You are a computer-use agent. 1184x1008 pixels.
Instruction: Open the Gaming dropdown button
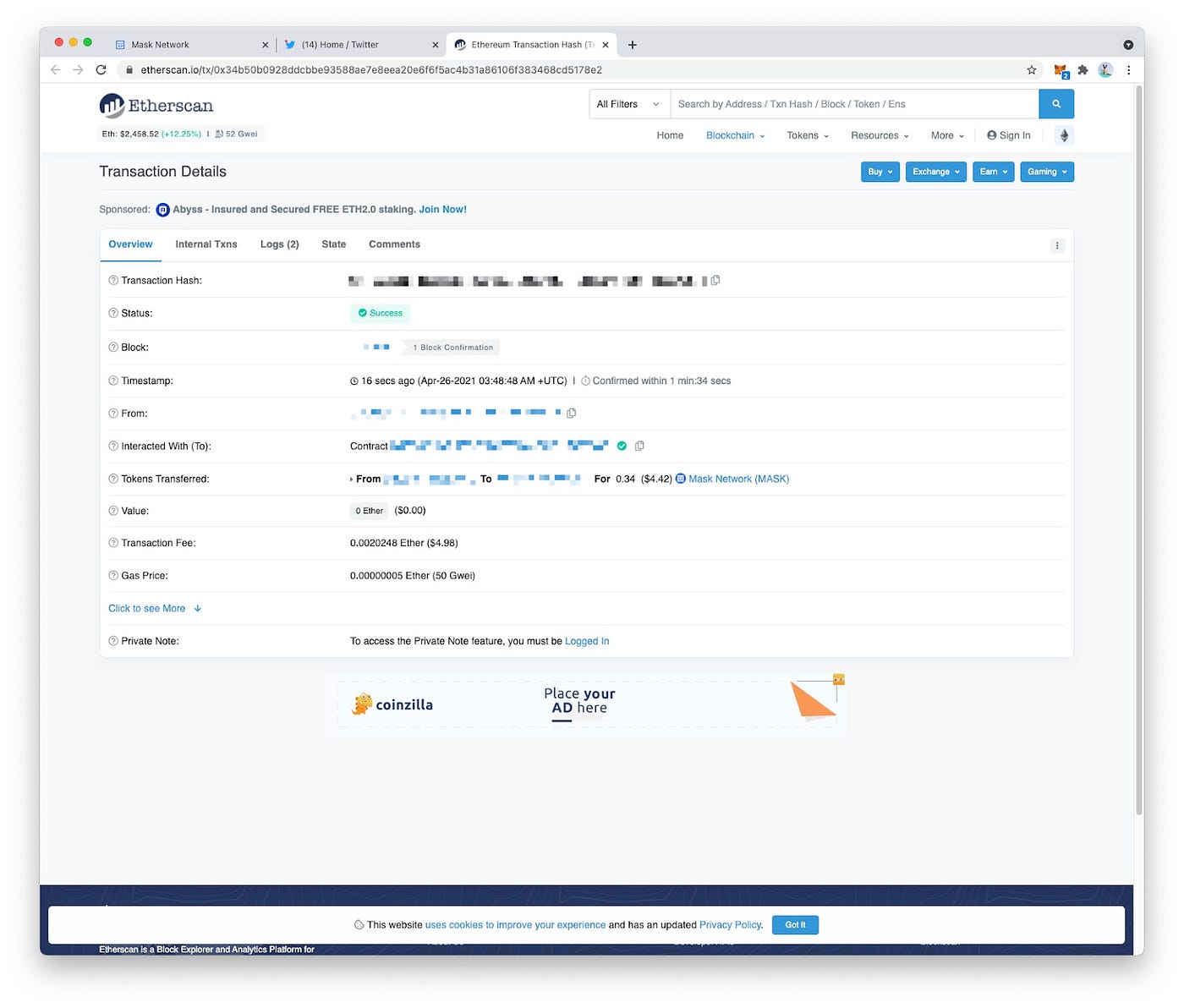click(1047, 172)
